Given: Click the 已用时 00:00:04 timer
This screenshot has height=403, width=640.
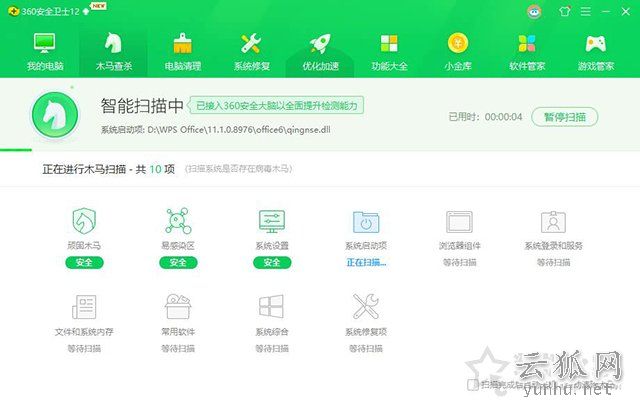Looking at the screenshot, I should [485, 117].
